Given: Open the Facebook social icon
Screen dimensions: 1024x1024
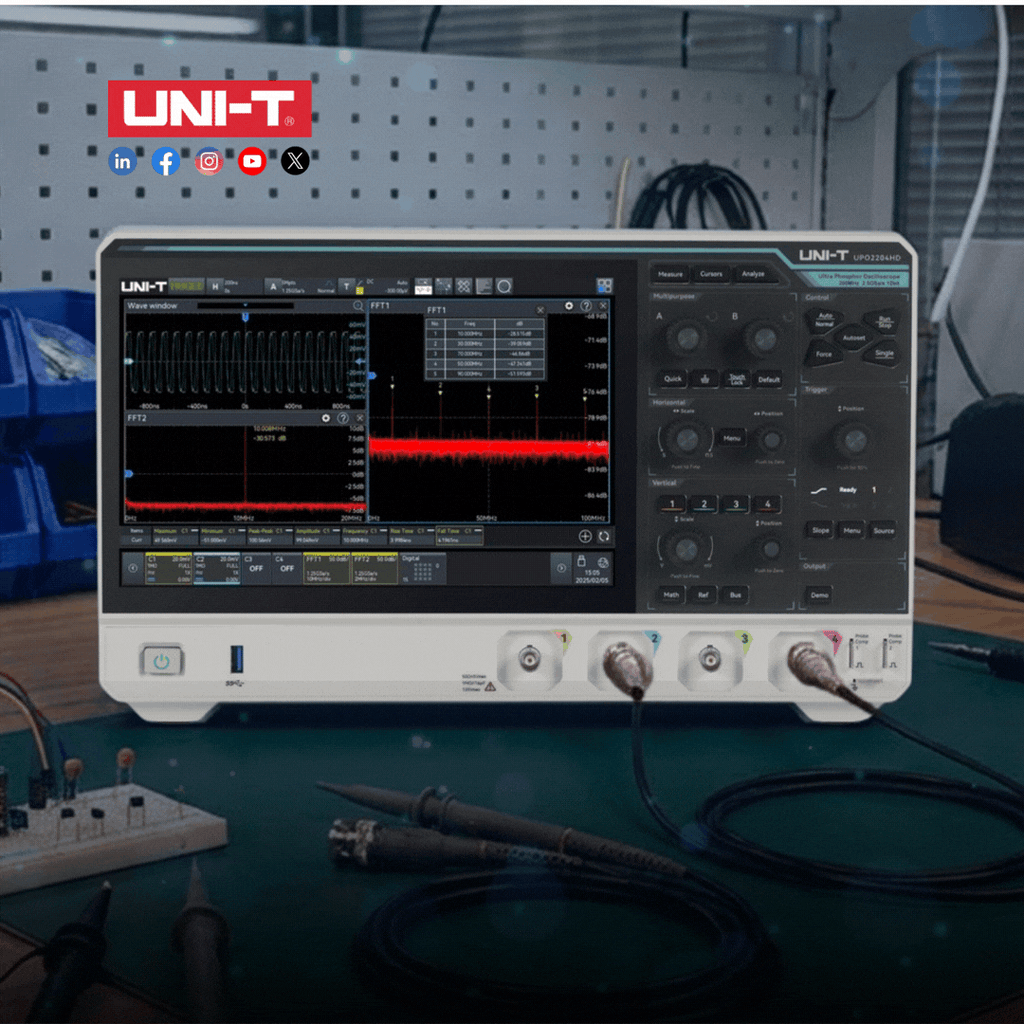Looking at the screenshot, I should 165,161.
